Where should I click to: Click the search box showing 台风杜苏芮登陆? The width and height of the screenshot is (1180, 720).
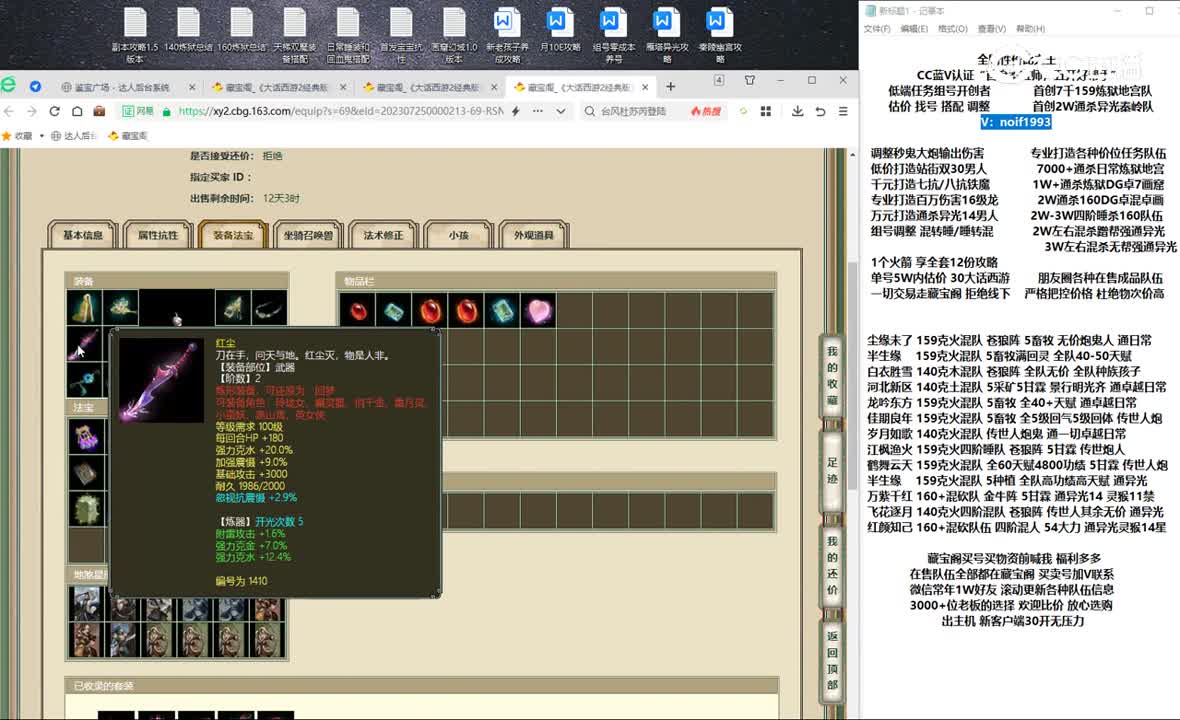point(633,111)
